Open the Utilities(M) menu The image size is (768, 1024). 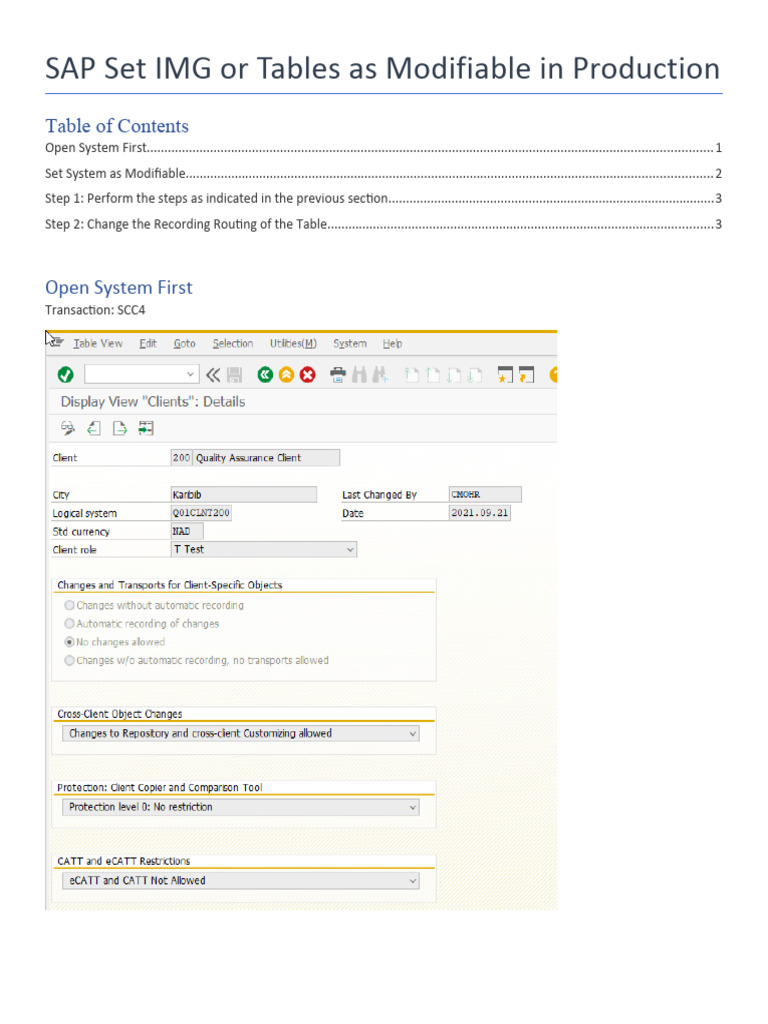tap(293, 344)
